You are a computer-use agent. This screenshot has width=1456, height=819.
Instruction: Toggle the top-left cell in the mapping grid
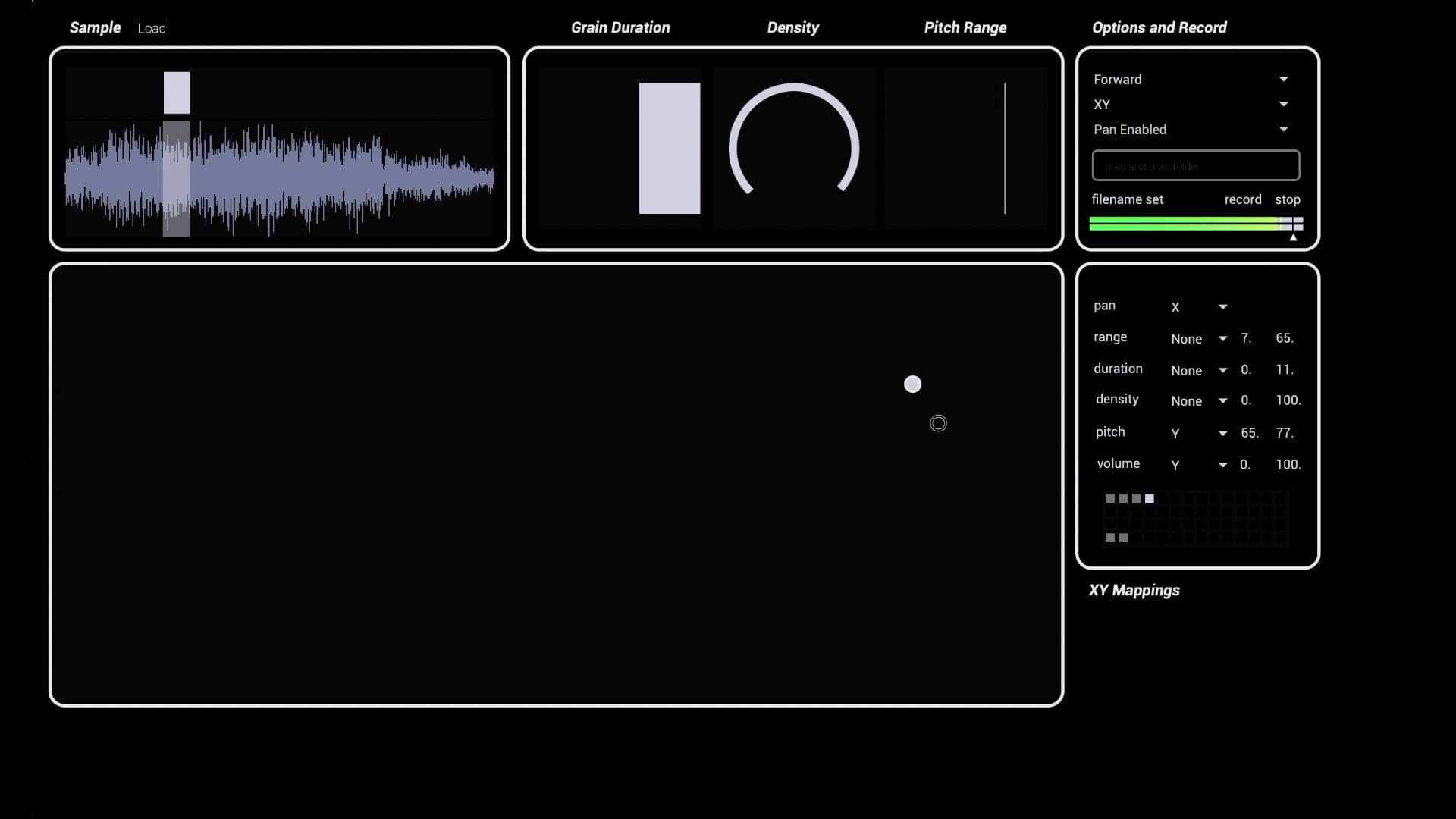pos(1111,499)
